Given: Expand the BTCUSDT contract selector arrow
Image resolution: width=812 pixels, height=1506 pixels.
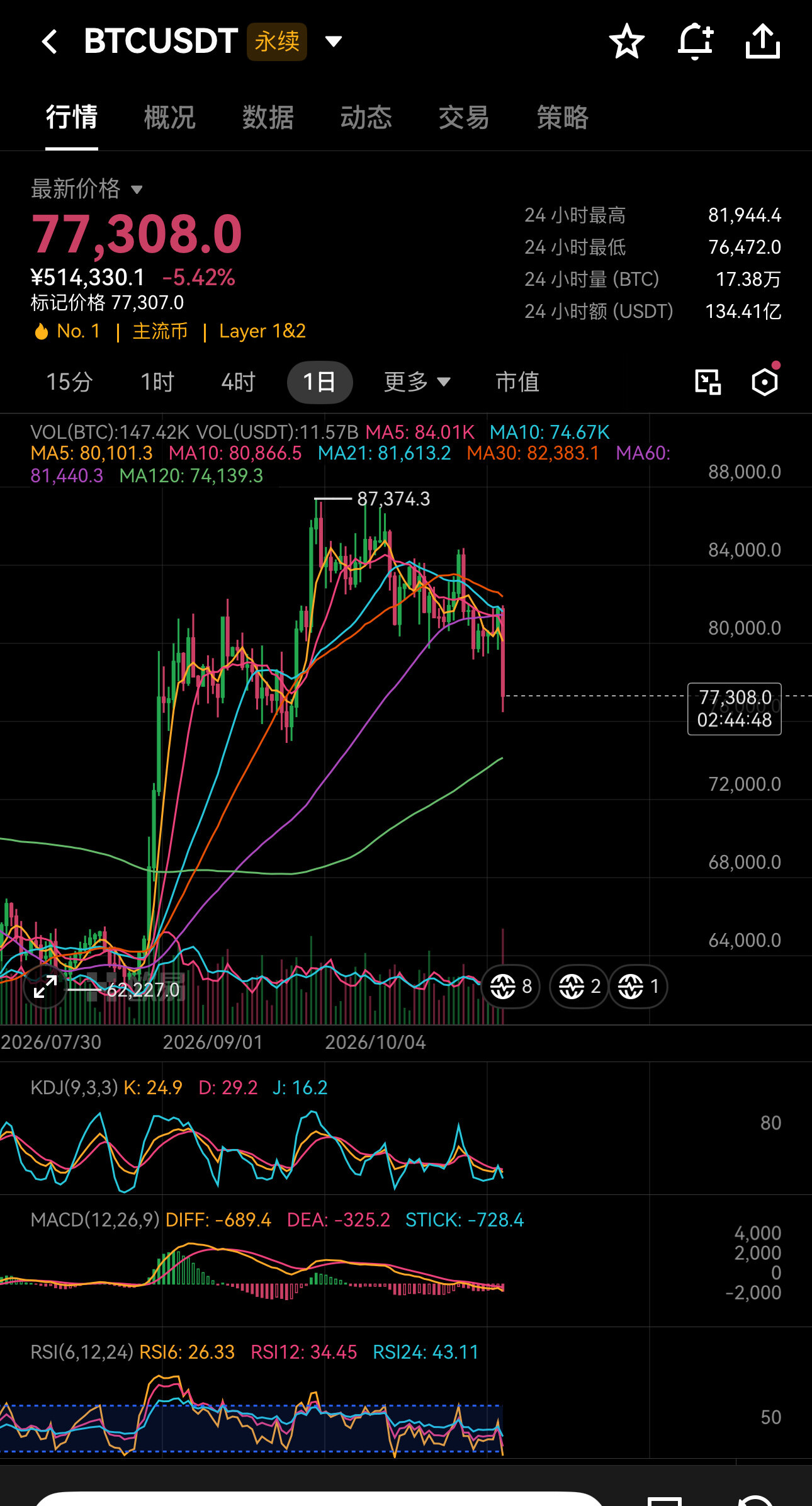Looking at the screenshot, I should coord(333,42).
